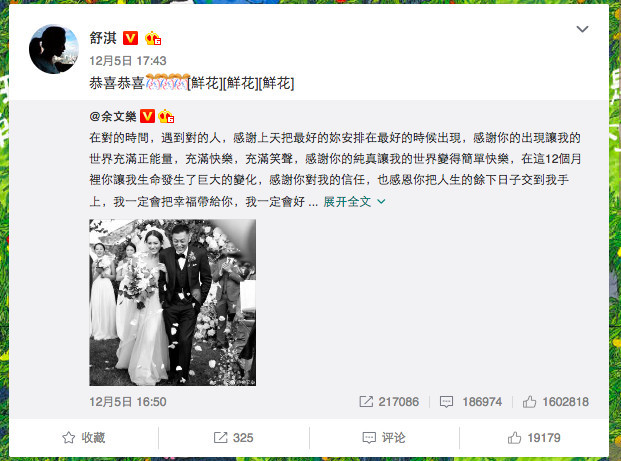
Task: Open the post options chevron at top right
Action: click(x=582, y=29)
